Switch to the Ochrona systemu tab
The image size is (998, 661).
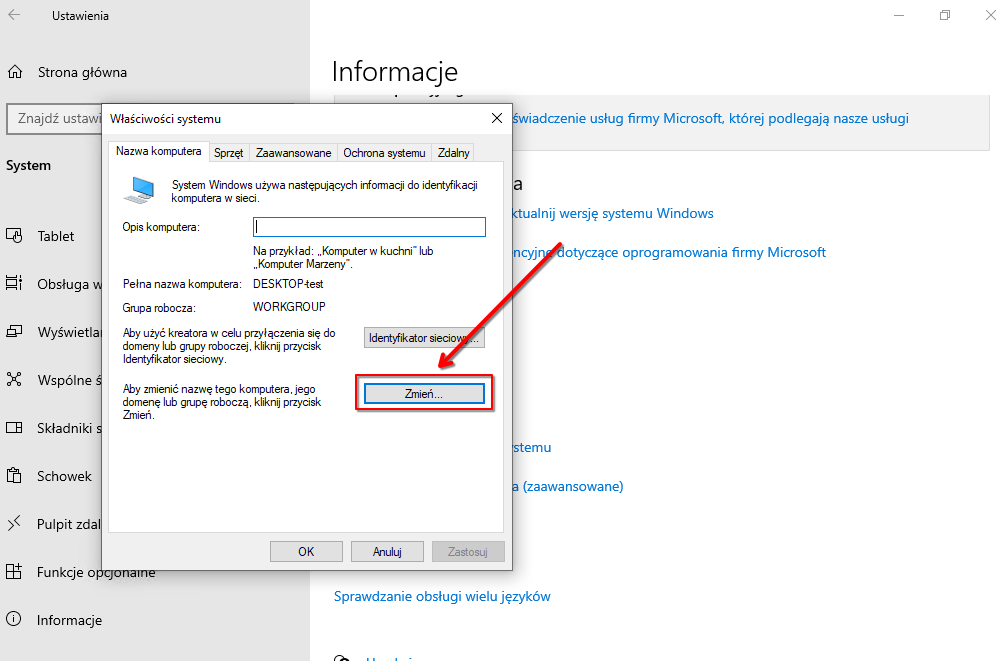[384, 153]
